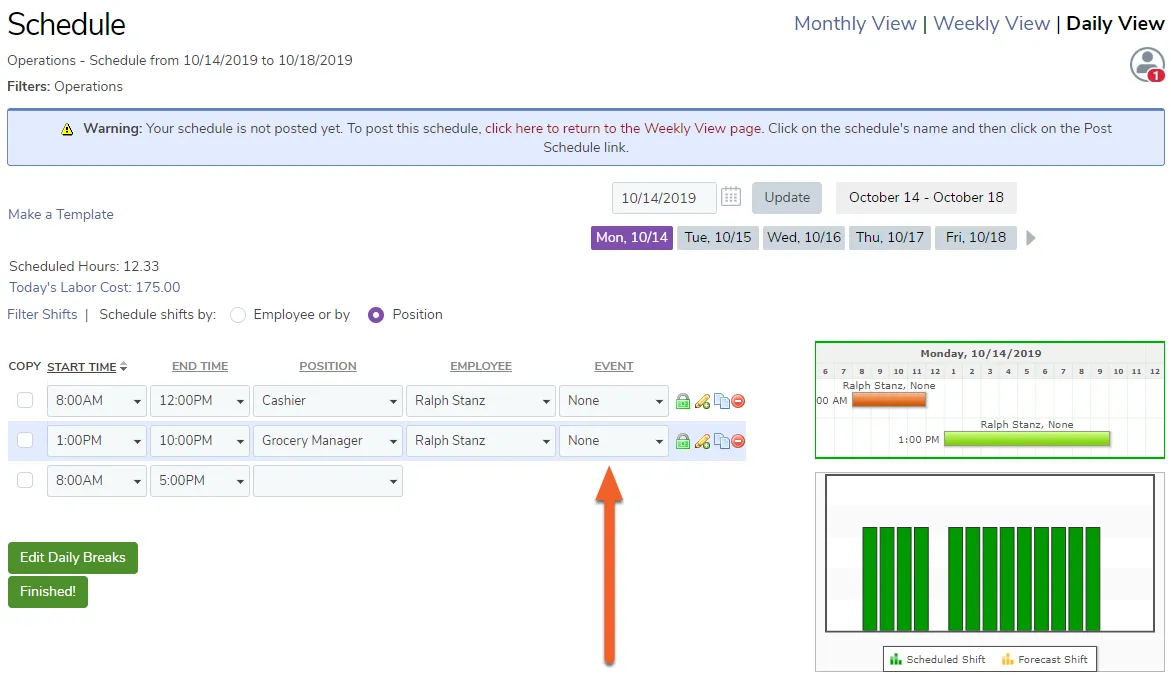Click the Monday, 10/14/2019 timeline header
The height and width of the screenshot is (681, 1171).
[x=980, y=353]
